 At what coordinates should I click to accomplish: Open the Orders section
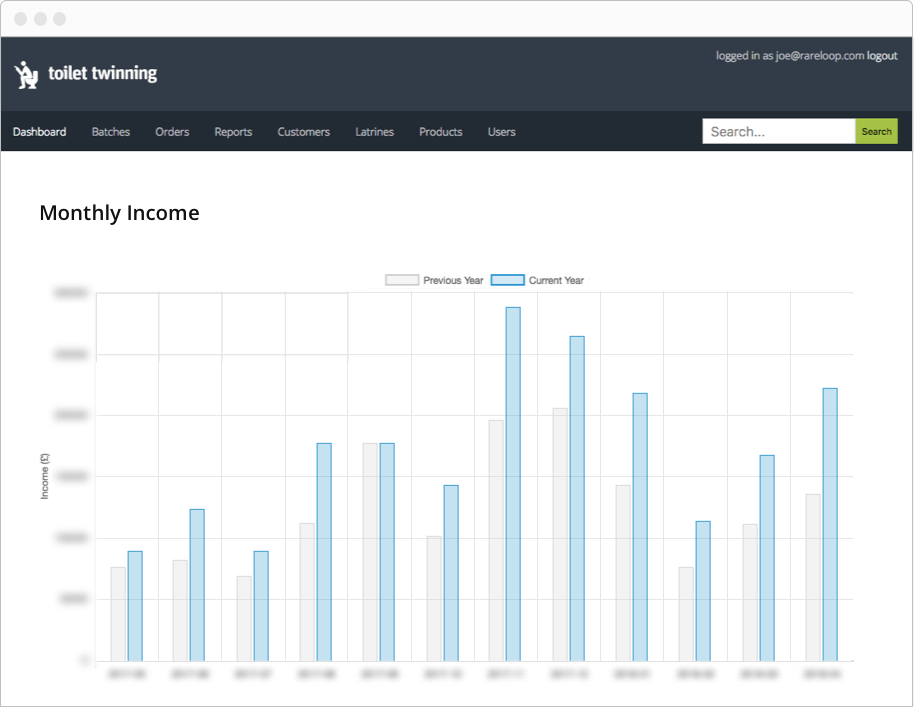(172, 131)
